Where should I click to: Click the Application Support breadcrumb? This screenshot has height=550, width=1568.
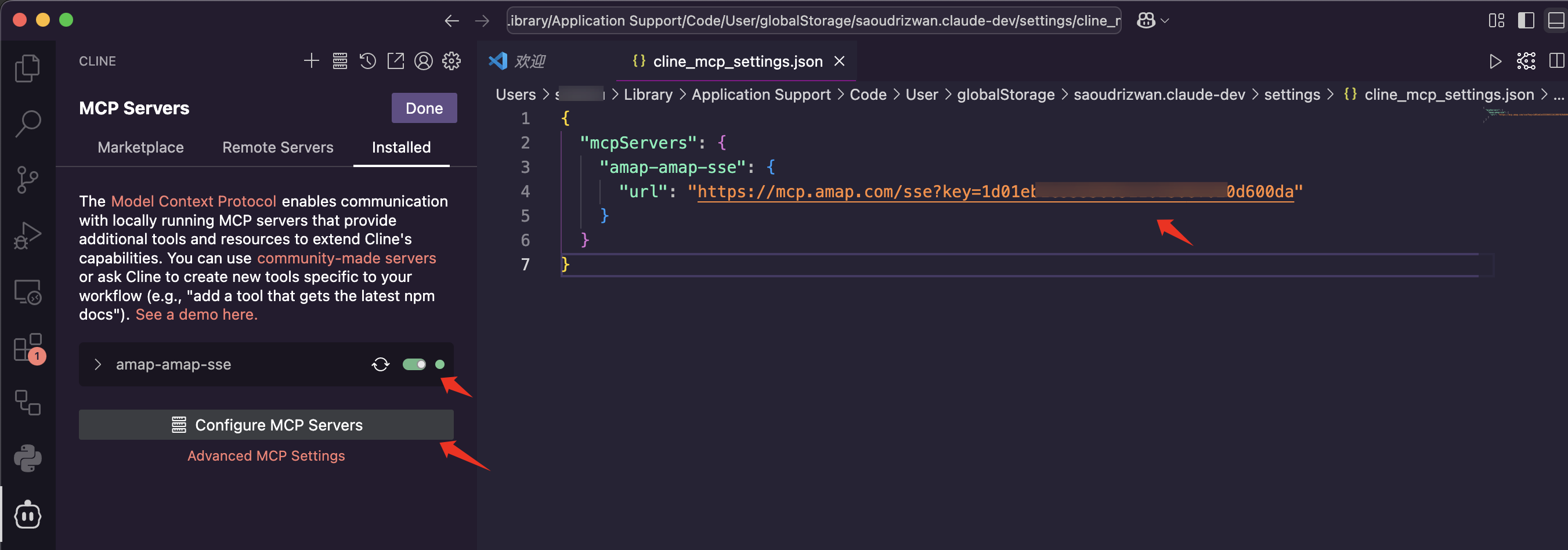click(x=761, y=95)
